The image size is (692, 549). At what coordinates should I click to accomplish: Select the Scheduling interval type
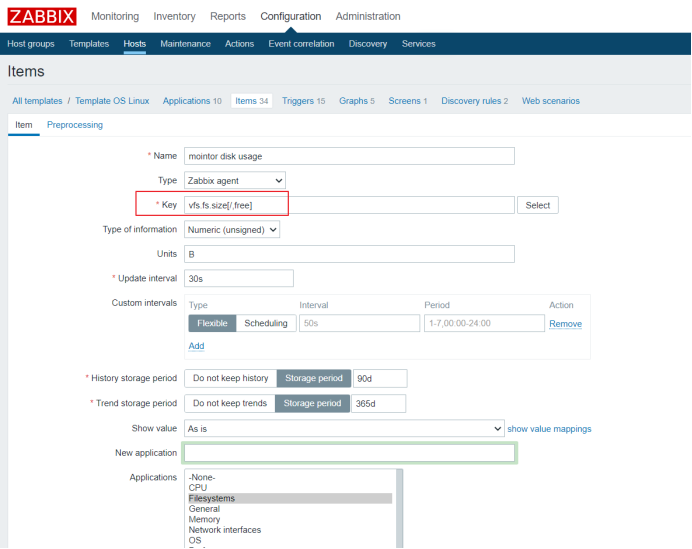266,323
